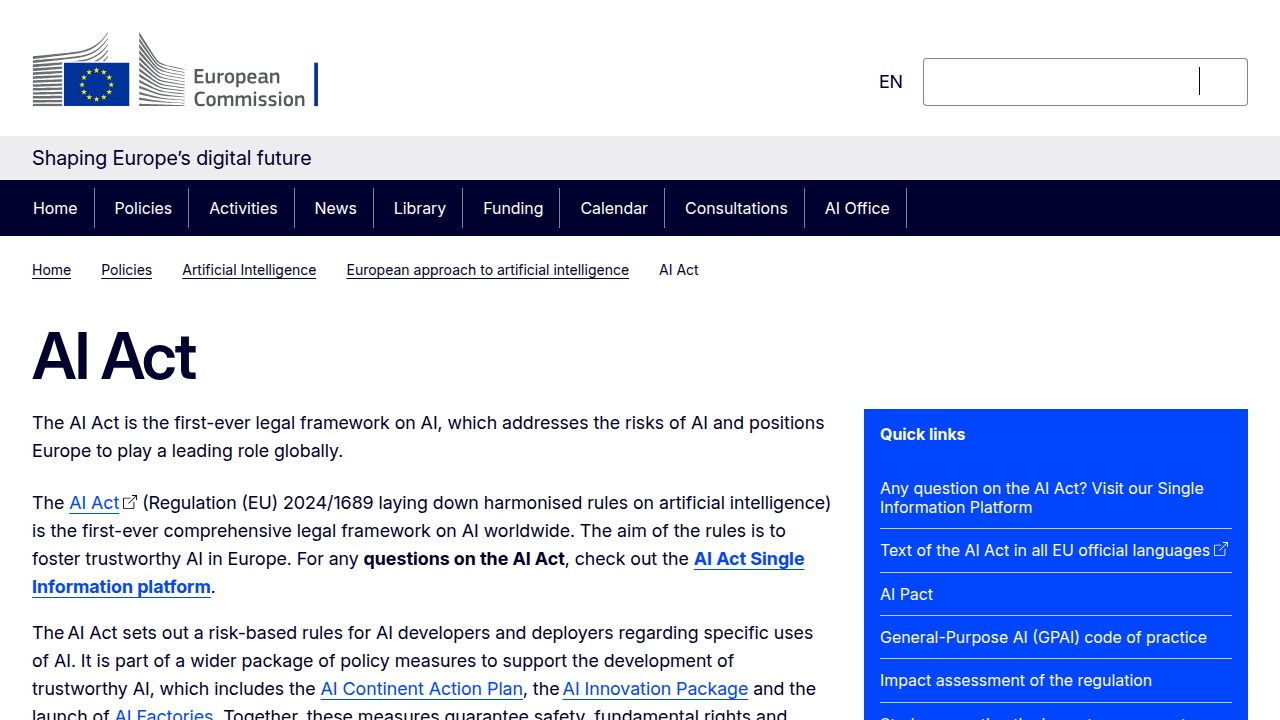Go to Policies in the breadcrumb
The width and height of the screenshot is (1280, 720).
[127, 270]
